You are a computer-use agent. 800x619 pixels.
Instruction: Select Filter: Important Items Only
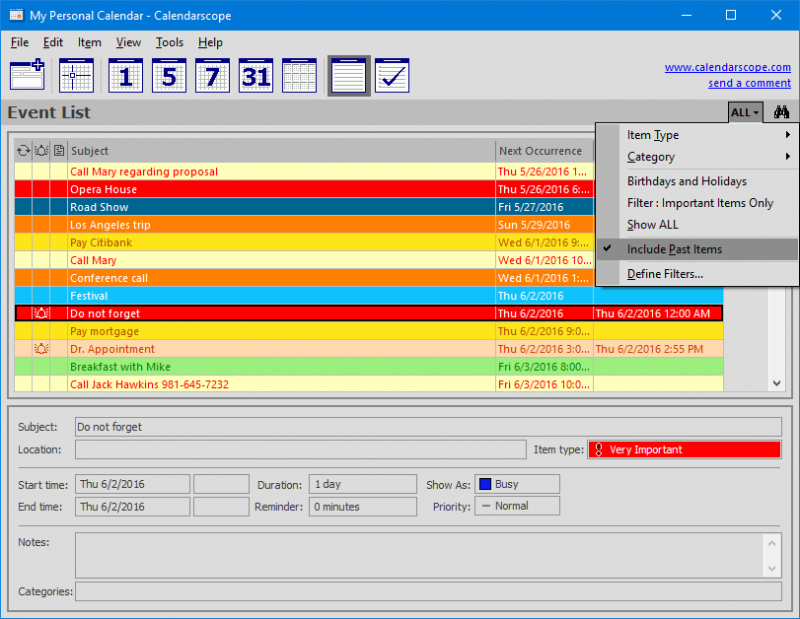pos(700,203)
